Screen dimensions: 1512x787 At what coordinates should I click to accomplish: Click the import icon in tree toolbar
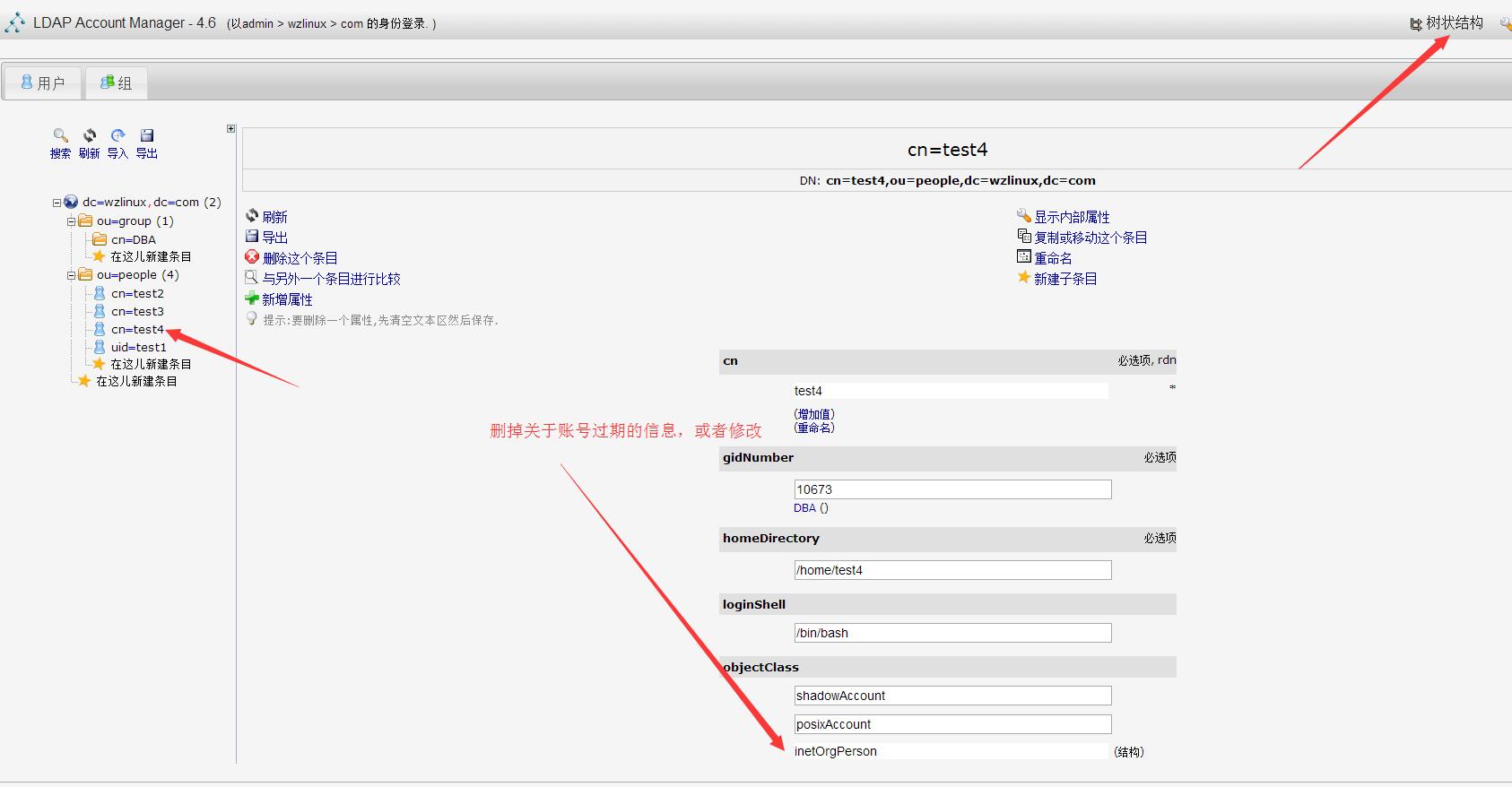pos(117,135)
